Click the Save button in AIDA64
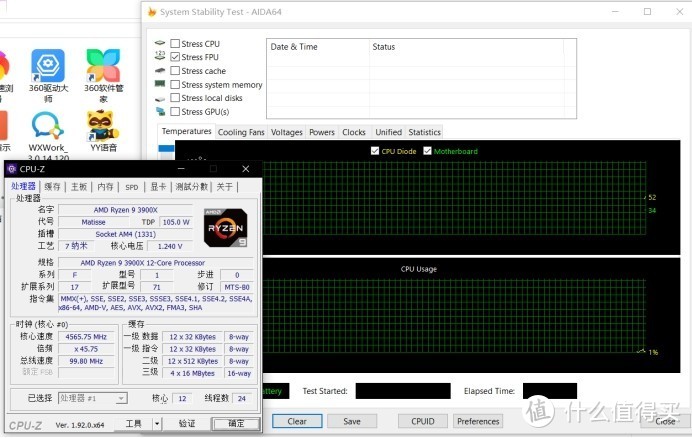 pos(352,421)
